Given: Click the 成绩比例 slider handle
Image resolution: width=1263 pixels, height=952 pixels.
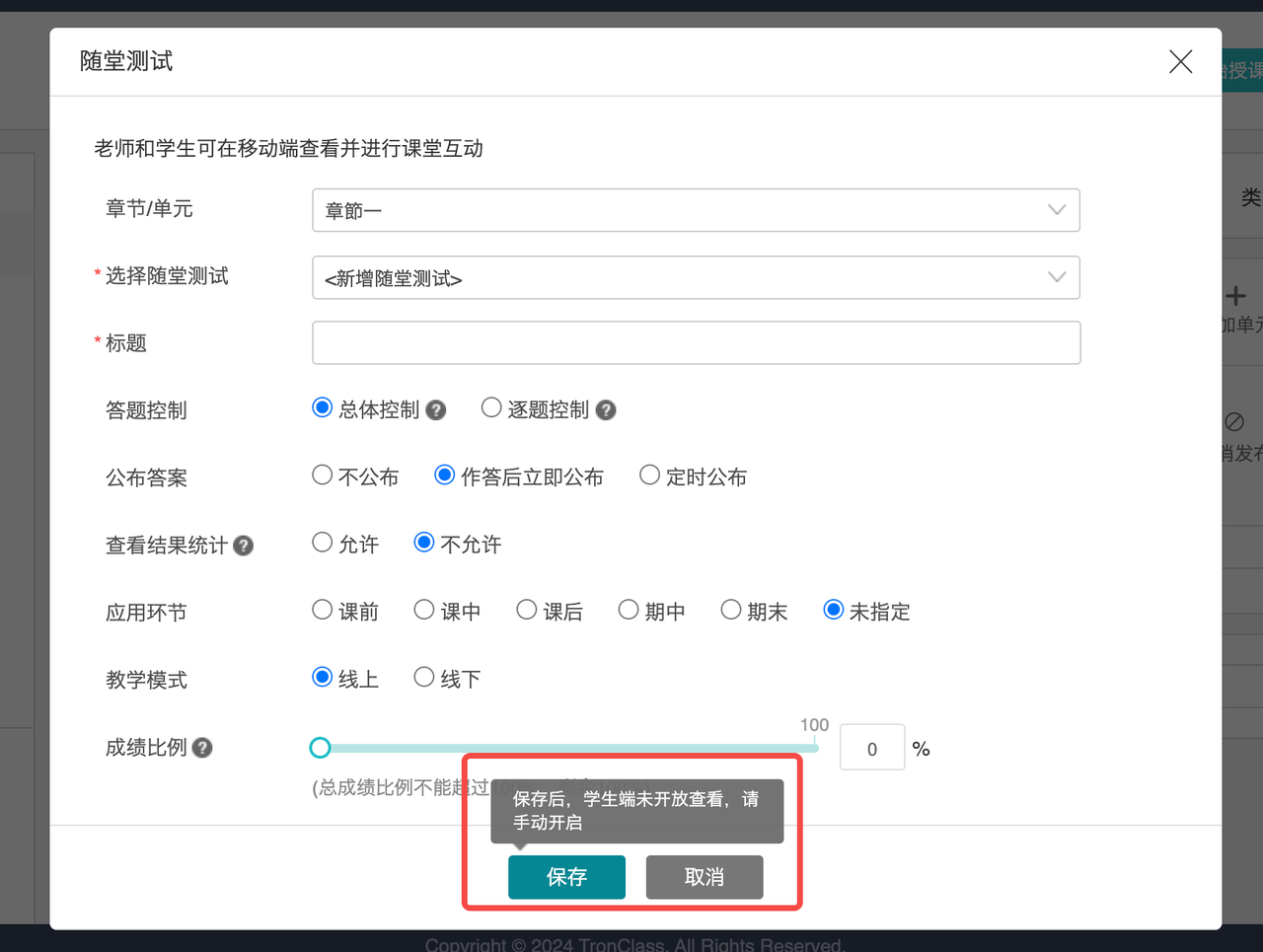Looking at the screenshot, I should [x=320, y=748].
